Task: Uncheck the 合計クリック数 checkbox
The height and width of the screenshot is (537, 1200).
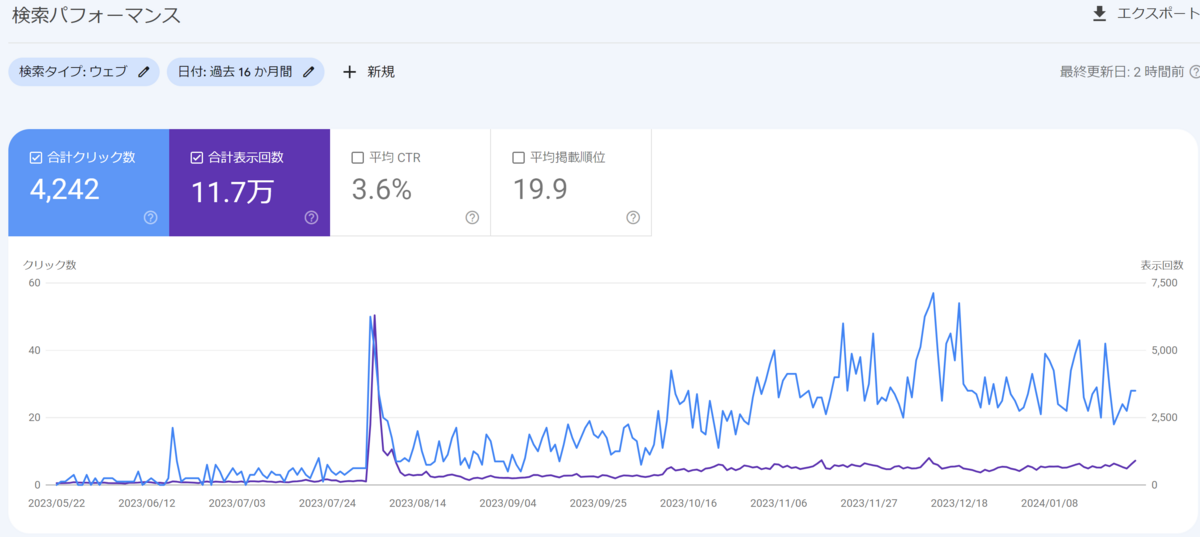Action: [x=36, y=157]
